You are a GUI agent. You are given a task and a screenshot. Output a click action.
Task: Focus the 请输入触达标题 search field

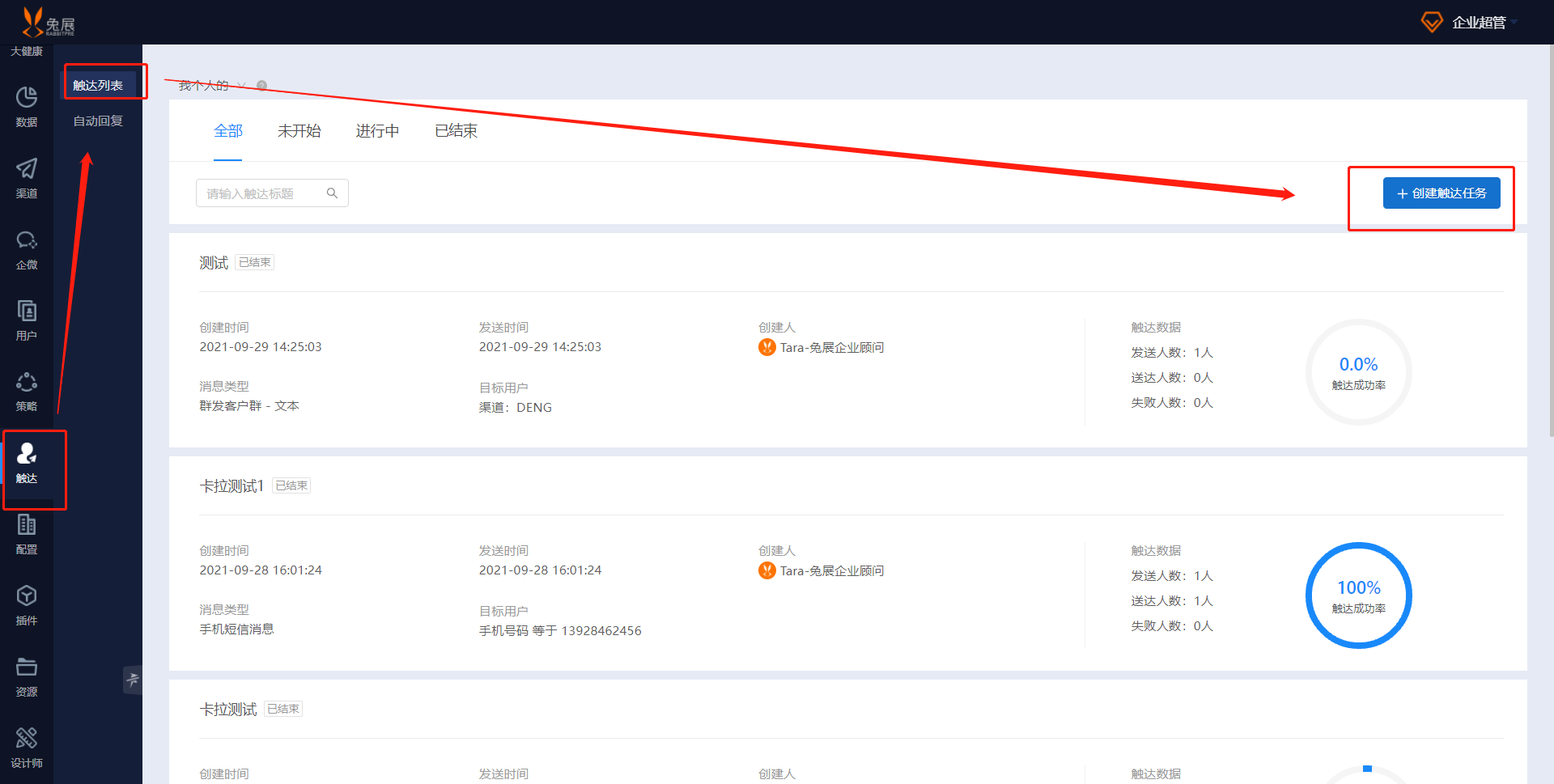tap(272, 193)
